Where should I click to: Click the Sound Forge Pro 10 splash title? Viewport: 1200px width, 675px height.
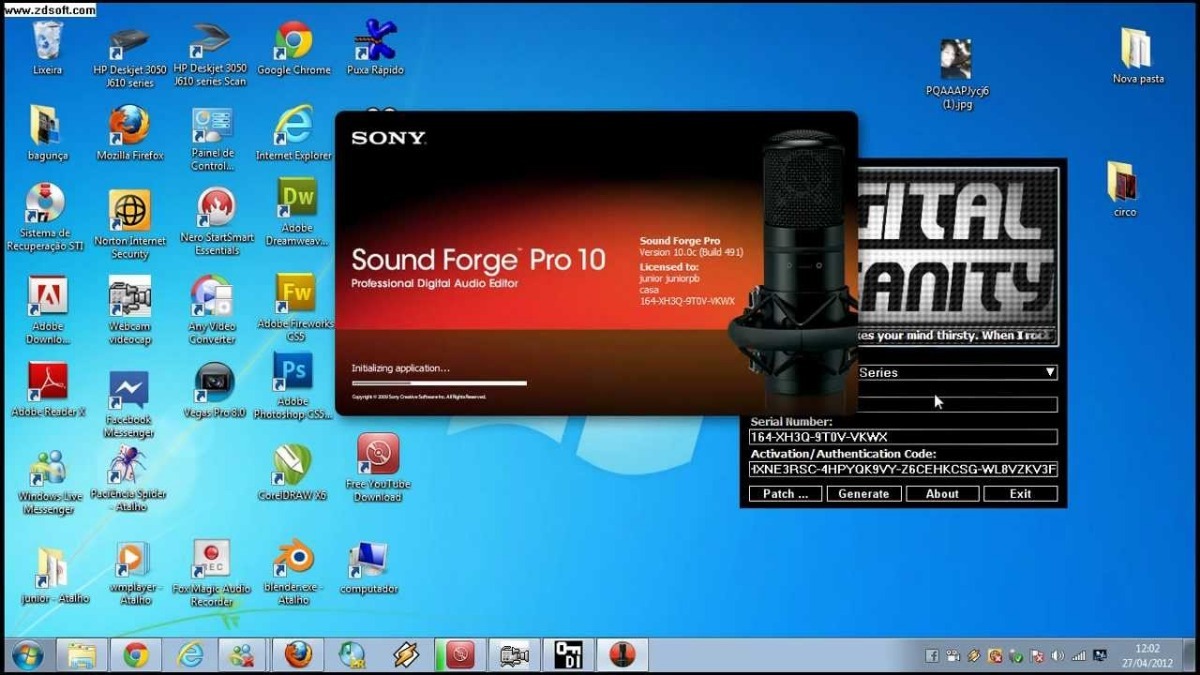pyautogui.click(x=478, y=261)
